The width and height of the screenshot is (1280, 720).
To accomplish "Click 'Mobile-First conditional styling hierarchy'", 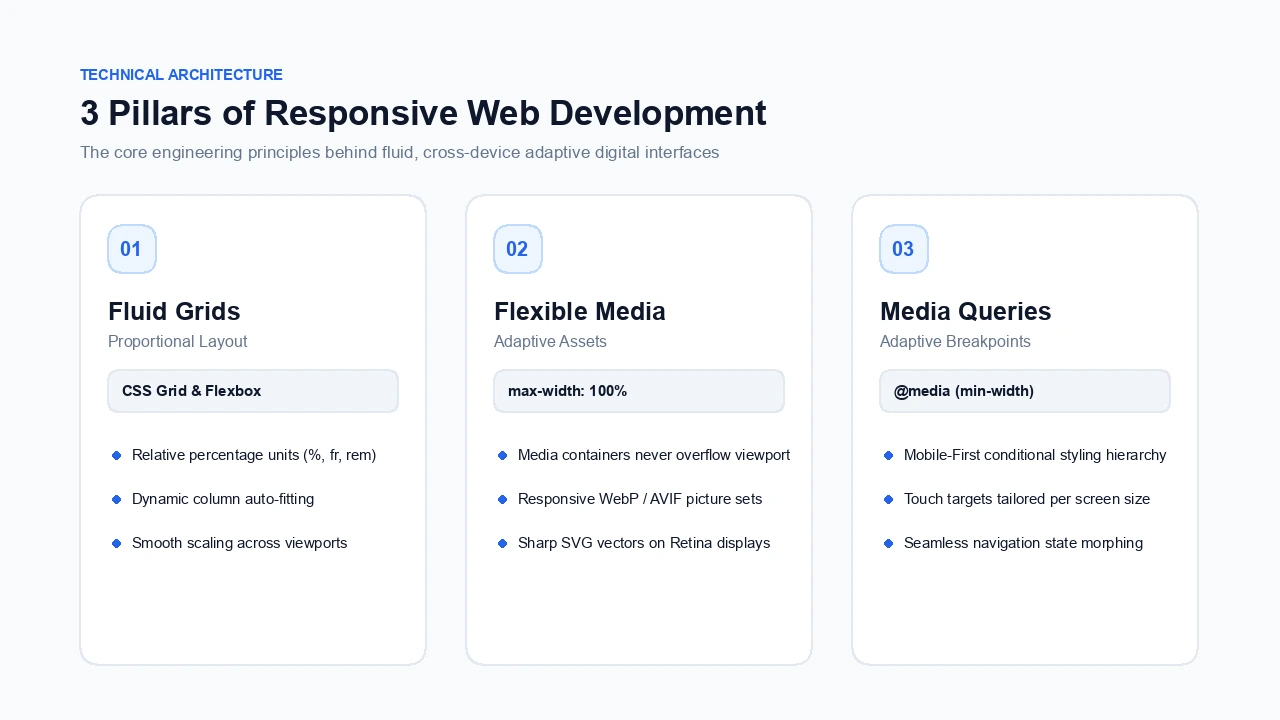I will tap(1035, 455).
